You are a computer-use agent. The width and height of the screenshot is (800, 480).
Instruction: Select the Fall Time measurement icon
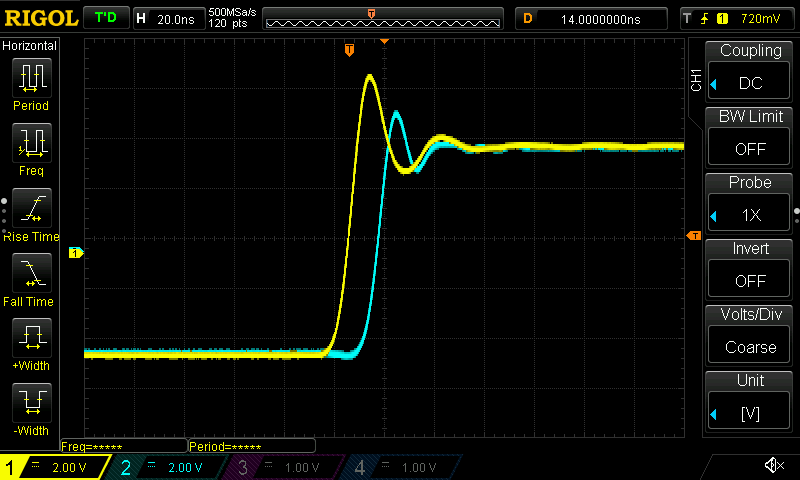pyautogui.click(x=32, y=273)
